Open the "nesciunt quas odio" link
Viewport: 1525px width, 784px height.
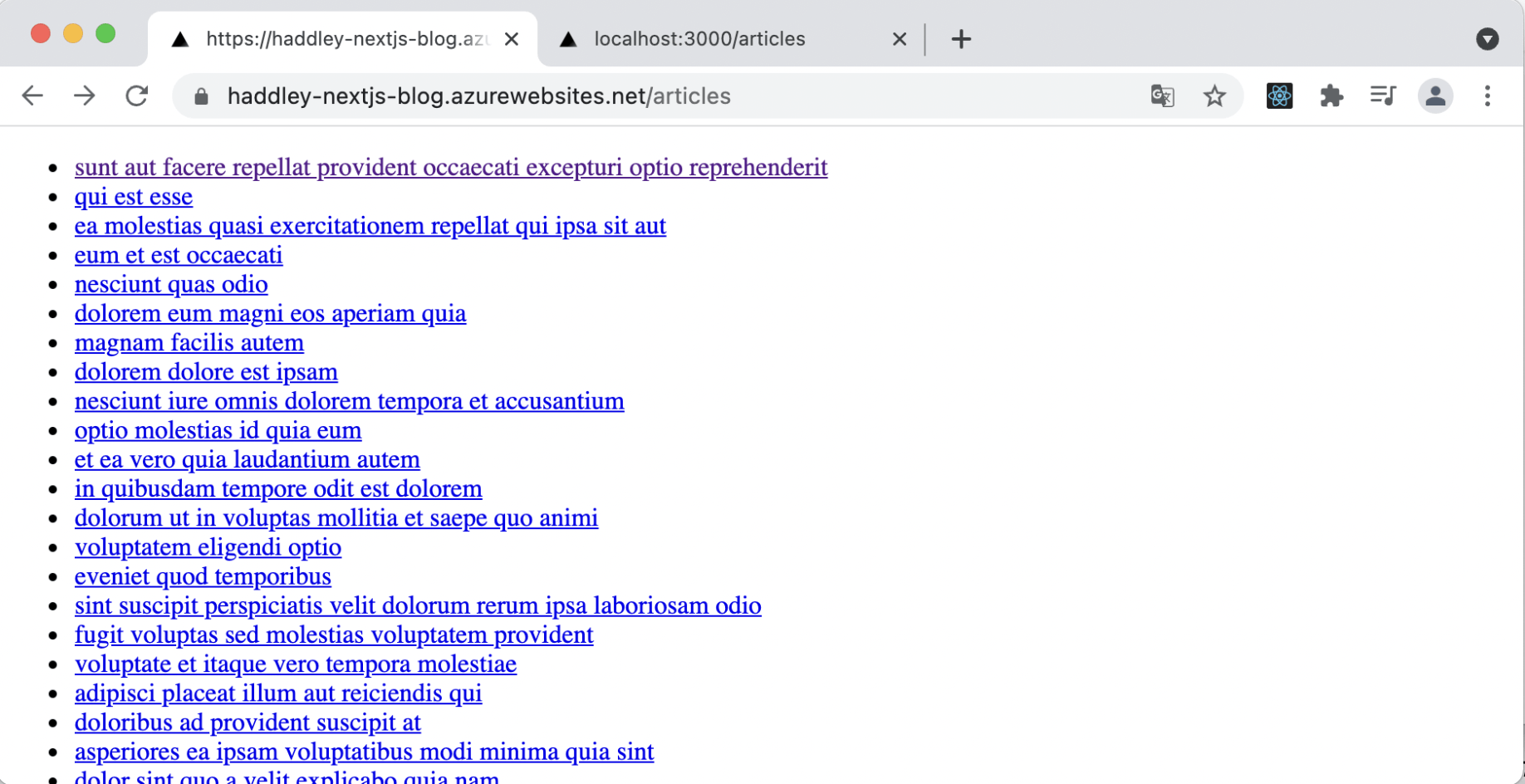(171, 285)
